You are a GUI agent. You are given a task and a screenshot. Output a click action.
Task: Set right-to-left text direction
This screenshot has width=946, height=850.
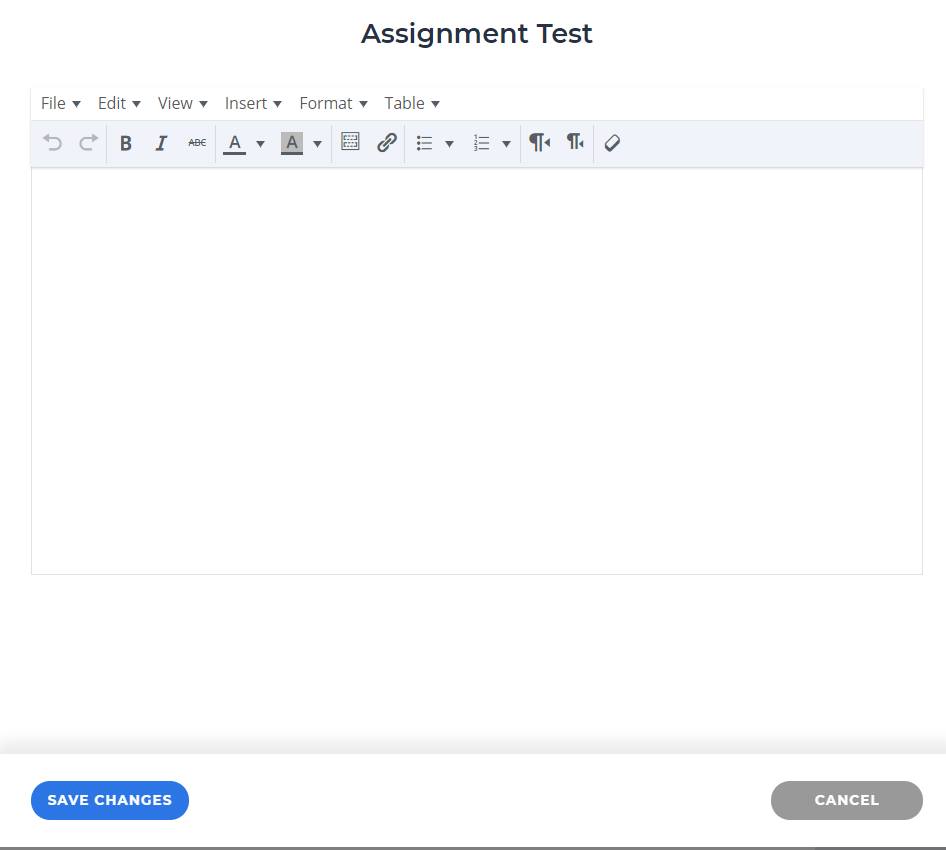tap(575, 142)
